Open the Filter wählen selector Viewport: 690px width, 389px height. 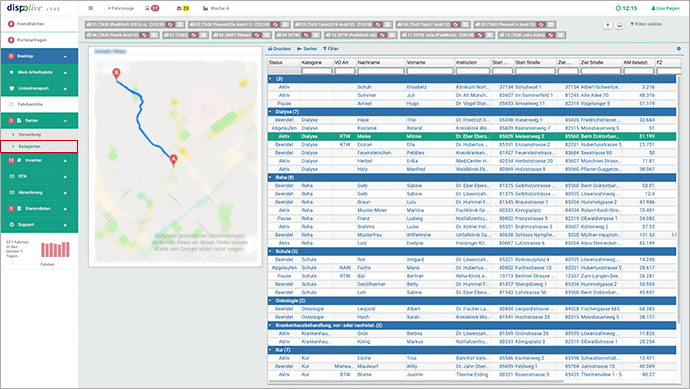(x=646, y=24)
